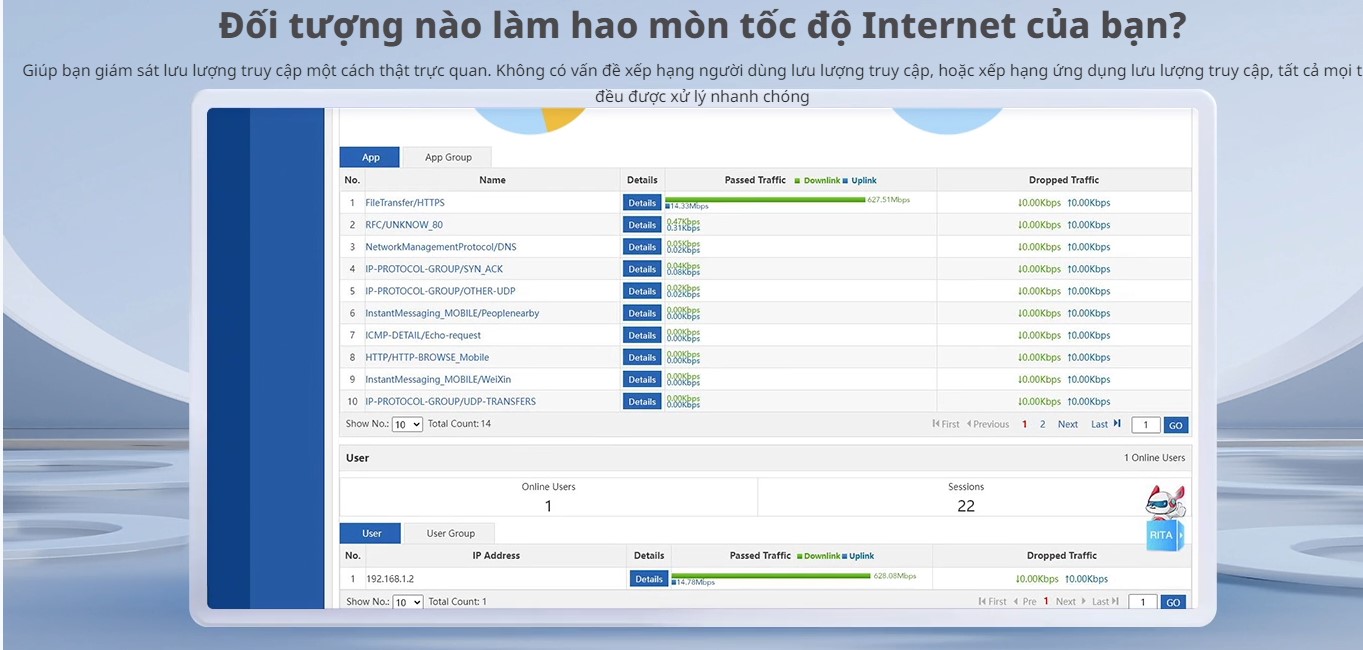Viewport: 1363px width, 650px height.
Task: Click the FileTransfer/HTTPS green traffic bar
Action: coord(766,199)
